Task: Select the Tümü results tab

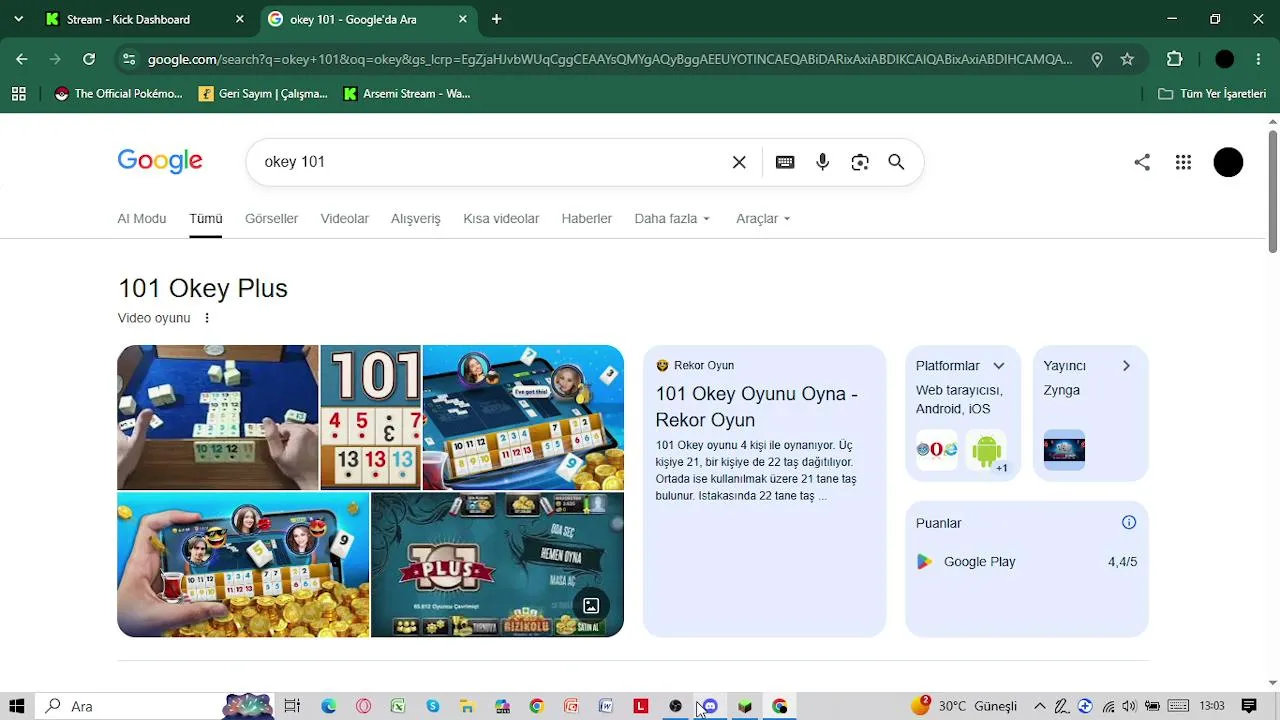Action: tap(206, 218)
